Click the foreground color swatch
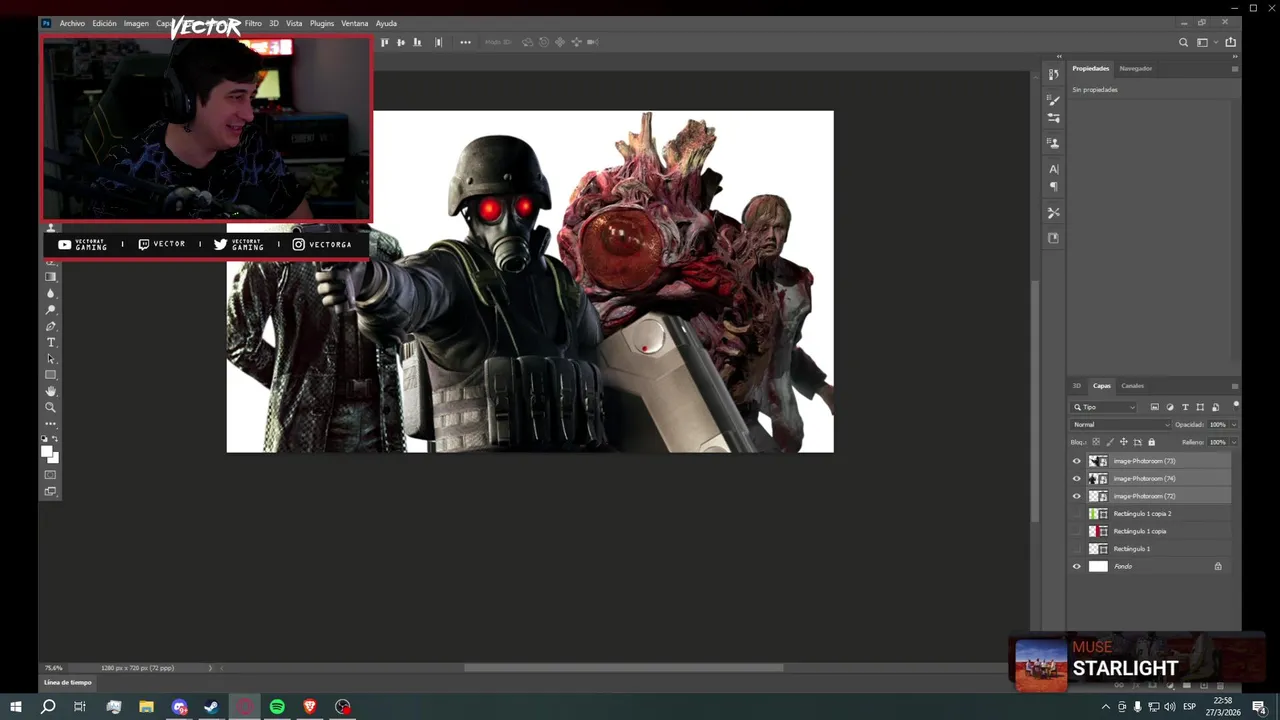Viewport: 1280px width, 720px height. [x=46, y=452]
